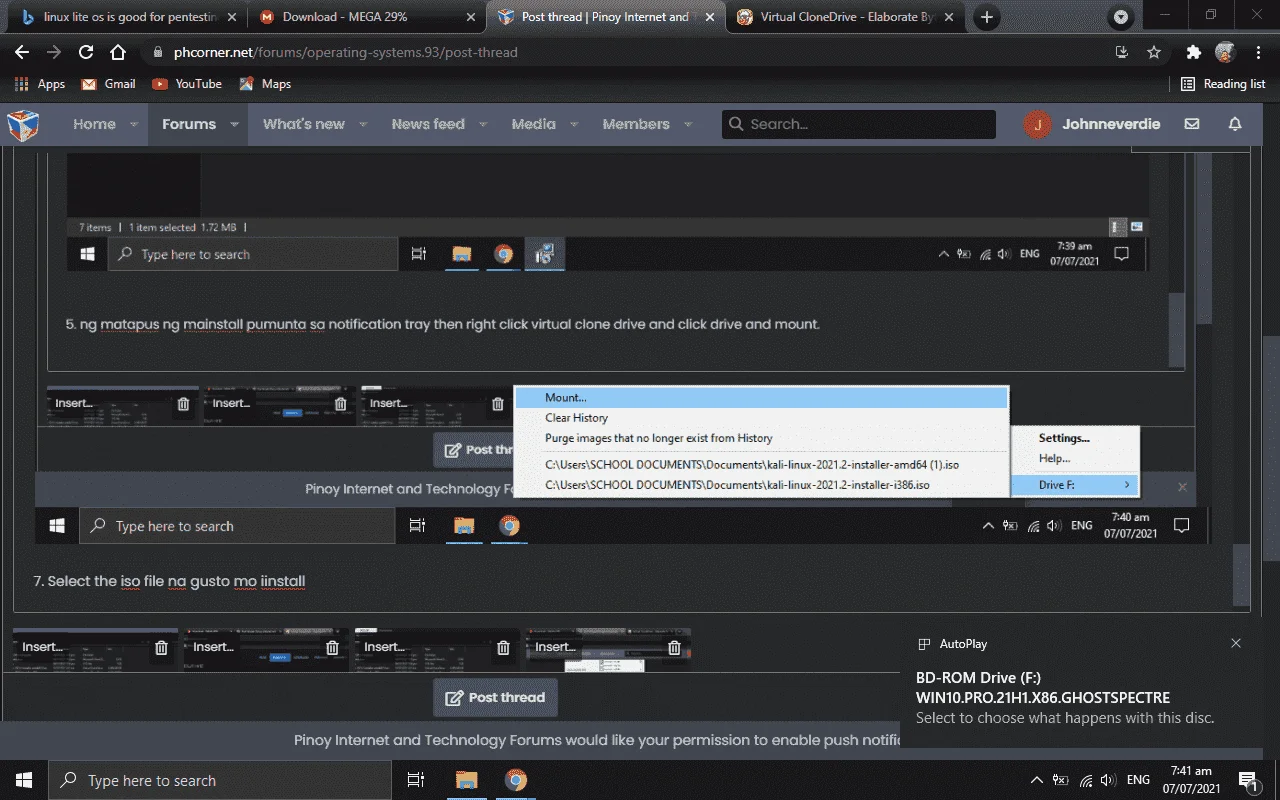Open the Forums nav item
The image size is (1280, 800).
(x=189, y=124)
